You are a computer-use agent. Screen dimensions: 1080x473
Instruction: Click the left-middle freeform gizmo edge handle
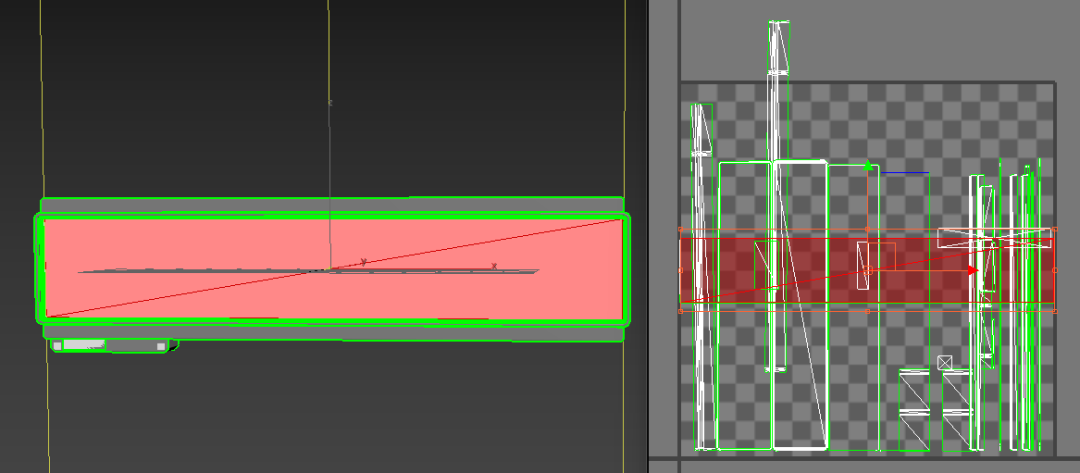pyautogui.click(x=681, y=271)
